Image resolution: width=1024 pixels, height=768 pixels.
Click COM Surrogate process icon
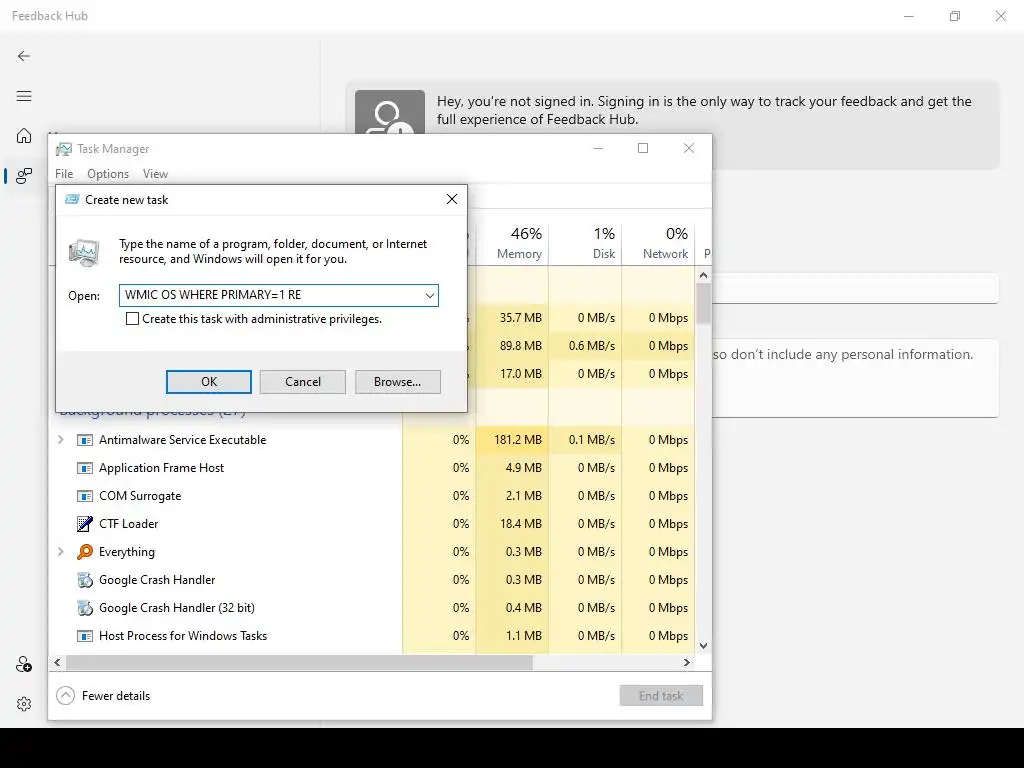tap(85, 496)
